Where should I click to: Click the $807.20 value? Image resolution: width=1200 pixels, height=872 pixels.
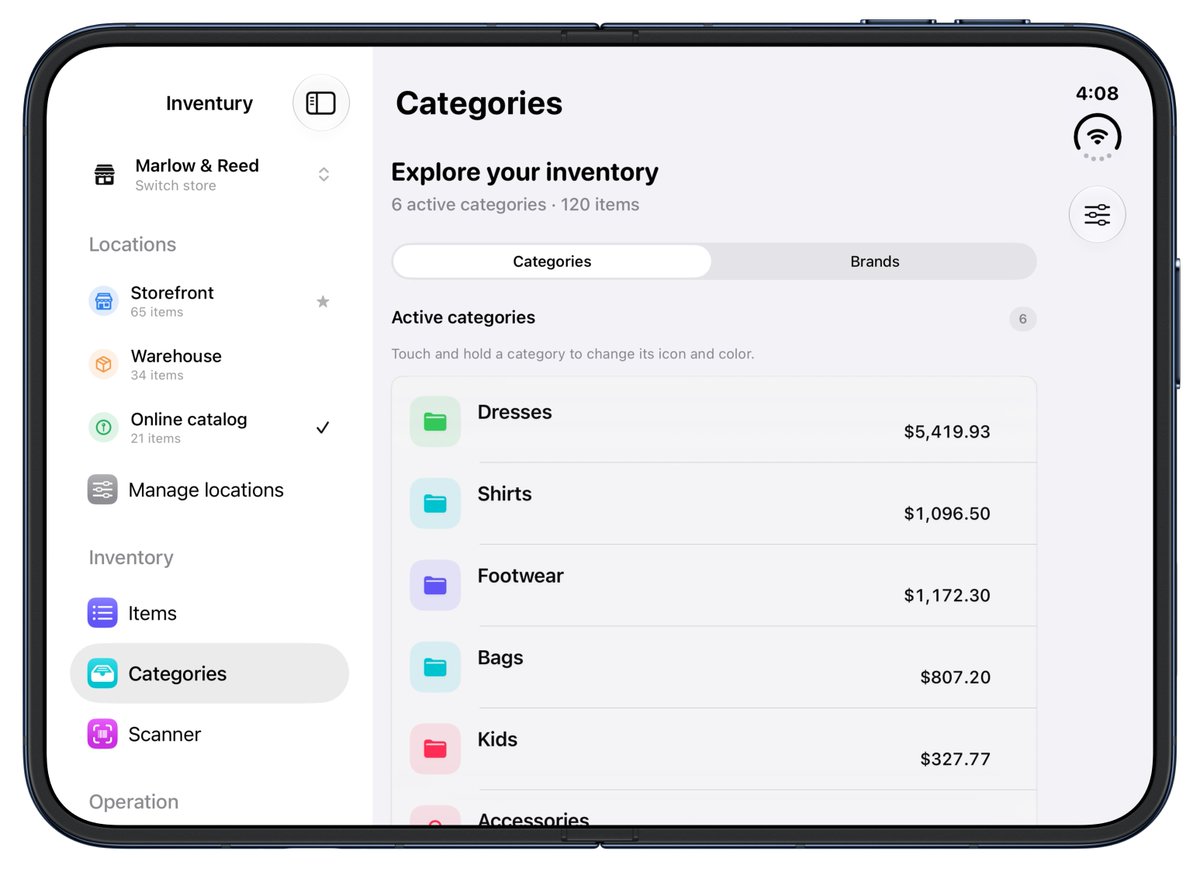pos(955,678)
